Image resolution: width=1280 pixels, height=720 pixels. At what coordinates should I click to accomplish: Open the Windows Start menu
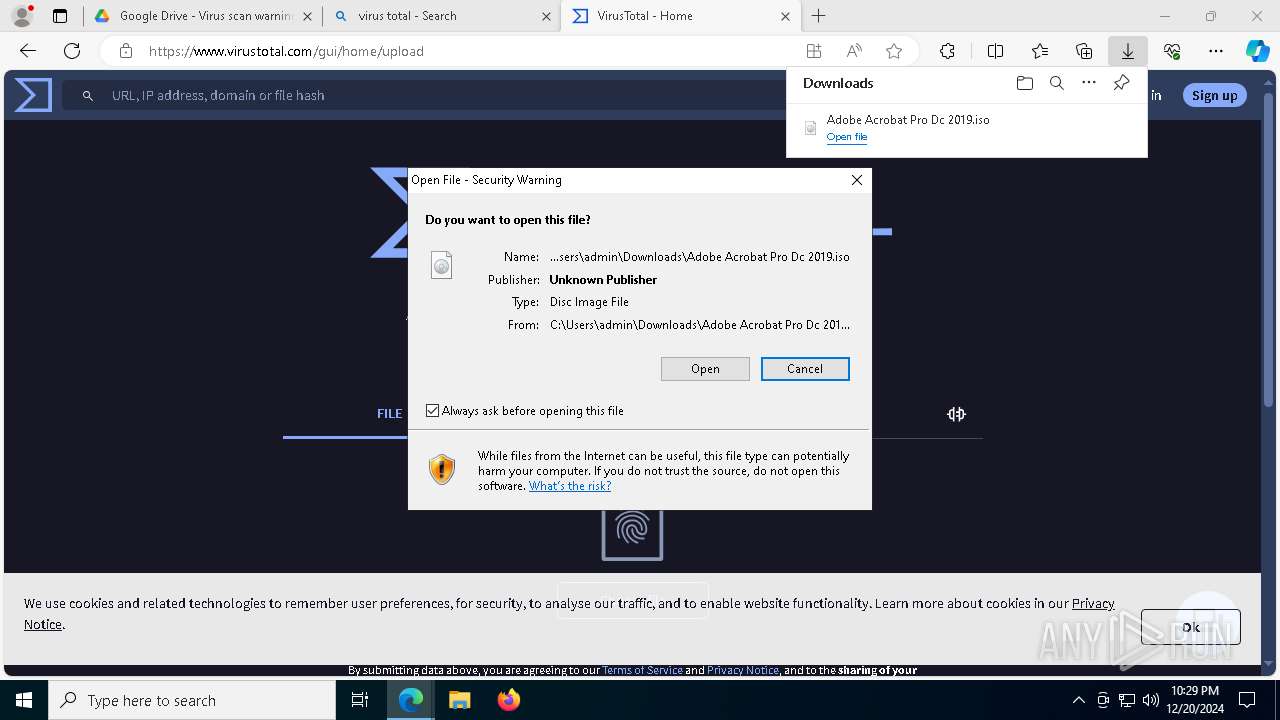click(x=24, y=700)
